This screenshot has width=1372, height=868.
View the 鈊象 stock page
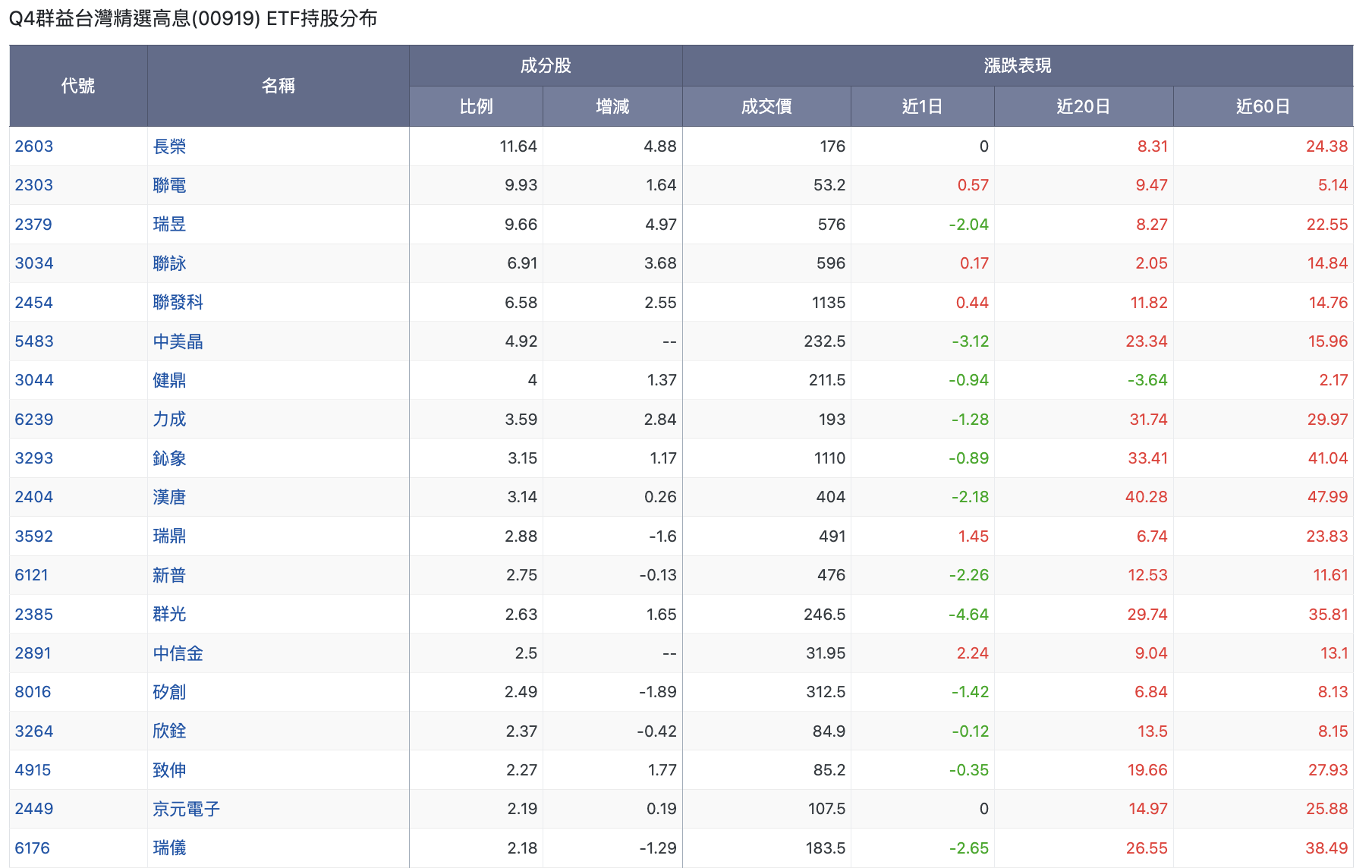tap(168, 458)
